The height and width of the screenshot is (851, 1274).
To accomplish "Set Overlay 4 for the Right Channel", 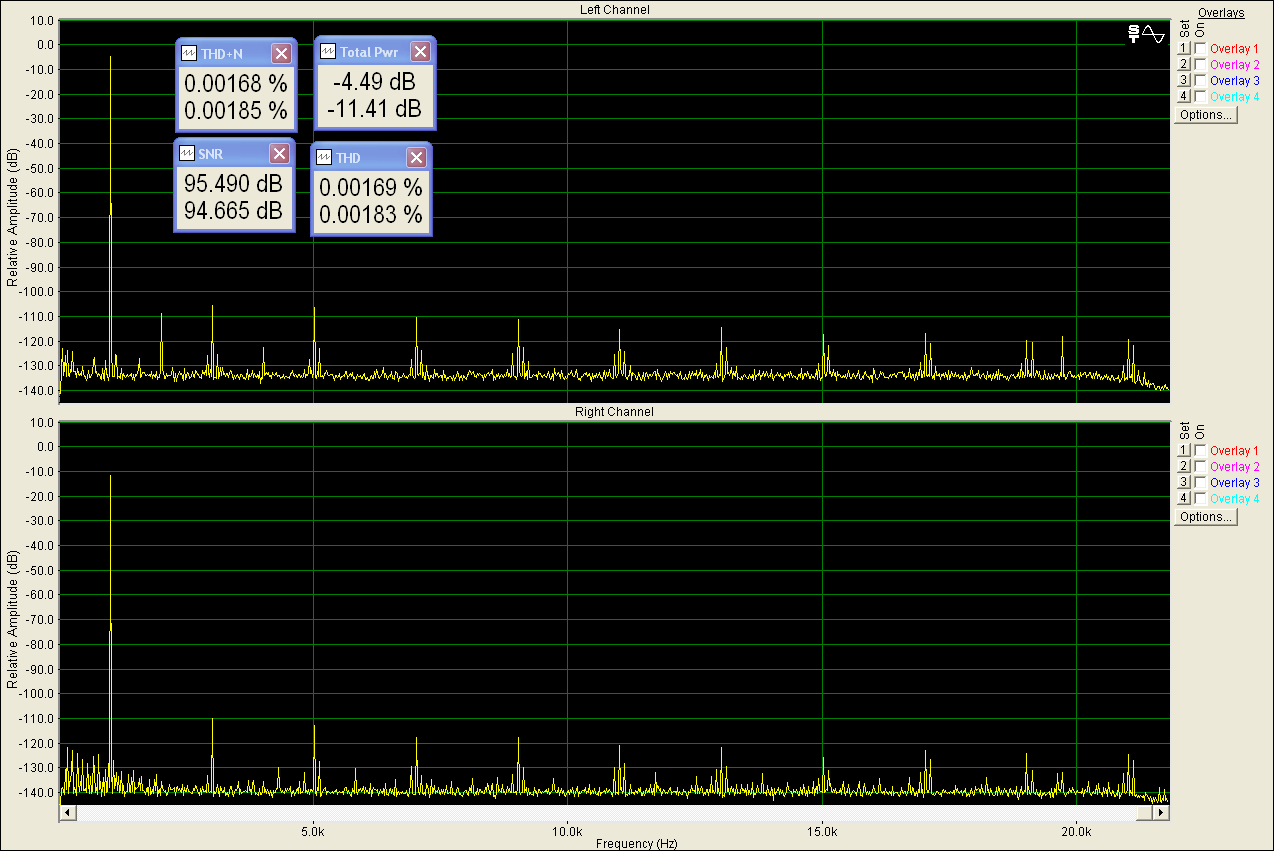I will [x=1183, y=498].
